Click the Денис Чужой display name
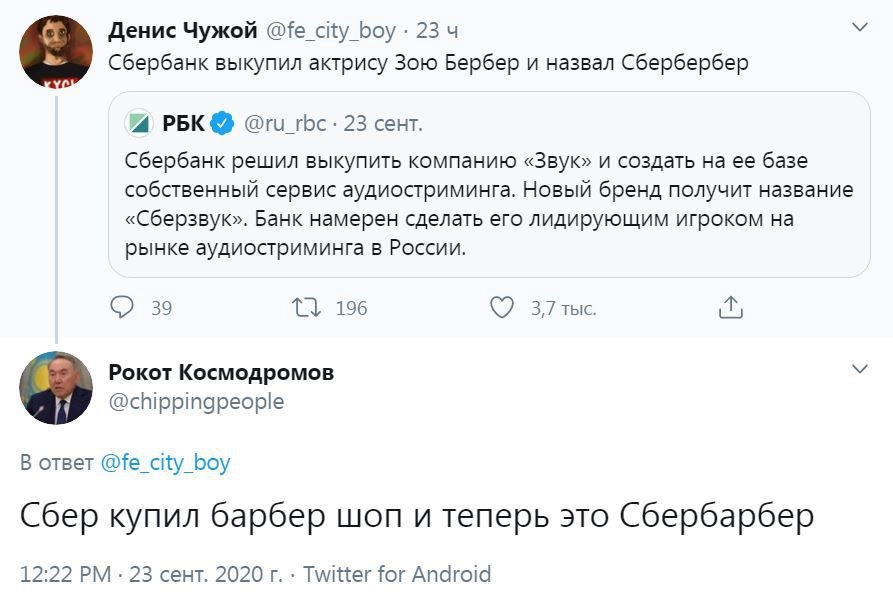The width and height of the screenshot is (893, 602). [183, 31]
